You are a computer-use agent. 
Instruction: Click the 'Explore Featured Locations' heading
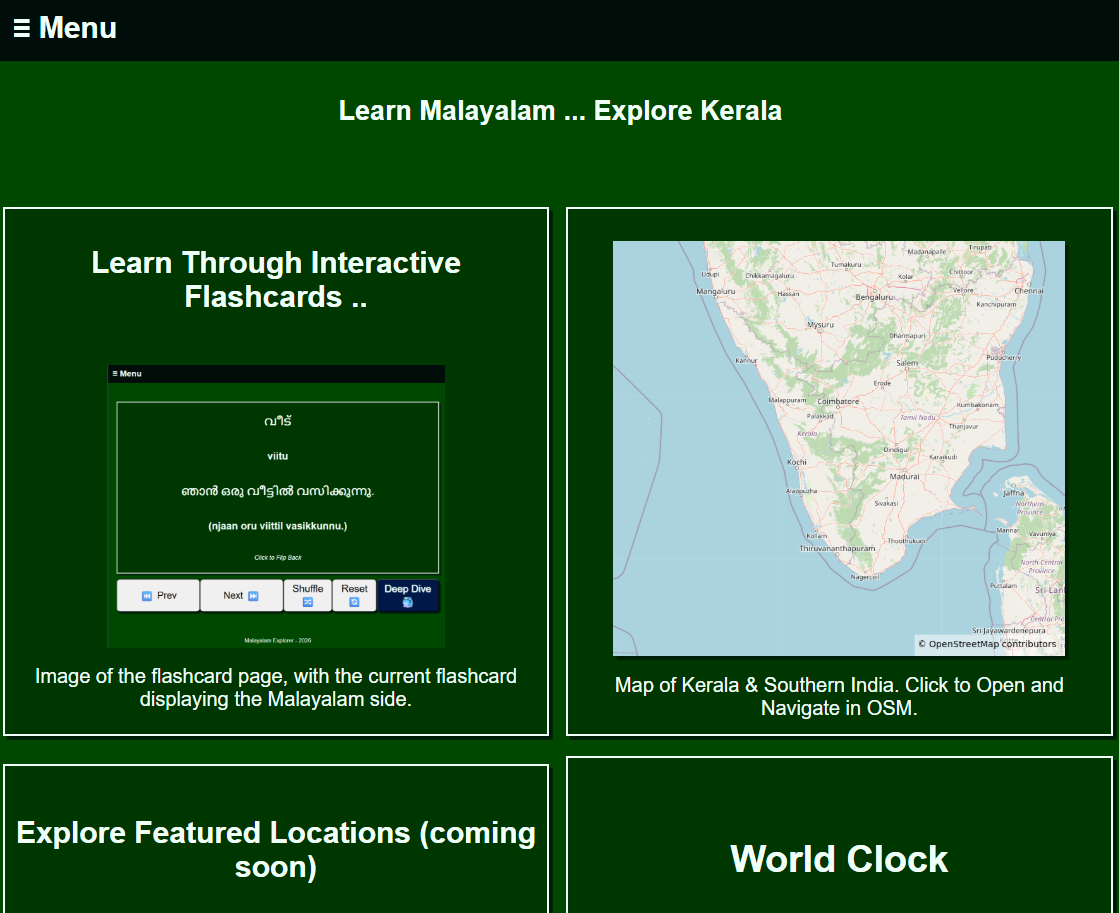(x=276, y=849)
